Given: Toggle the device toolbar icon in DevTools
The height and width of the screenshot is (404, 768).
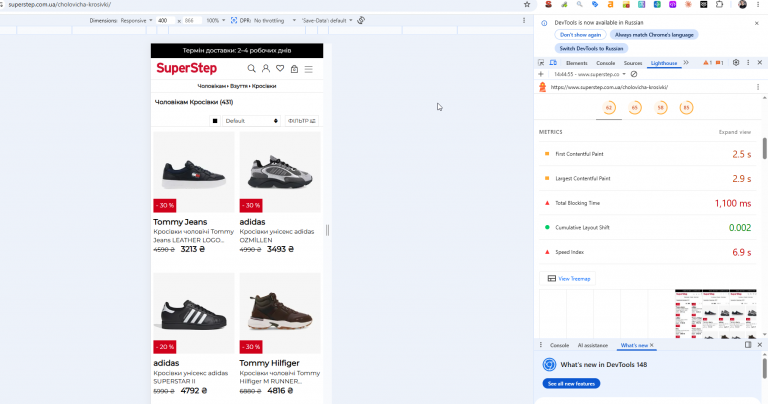Looking at the screenshot, I should 553,63.
